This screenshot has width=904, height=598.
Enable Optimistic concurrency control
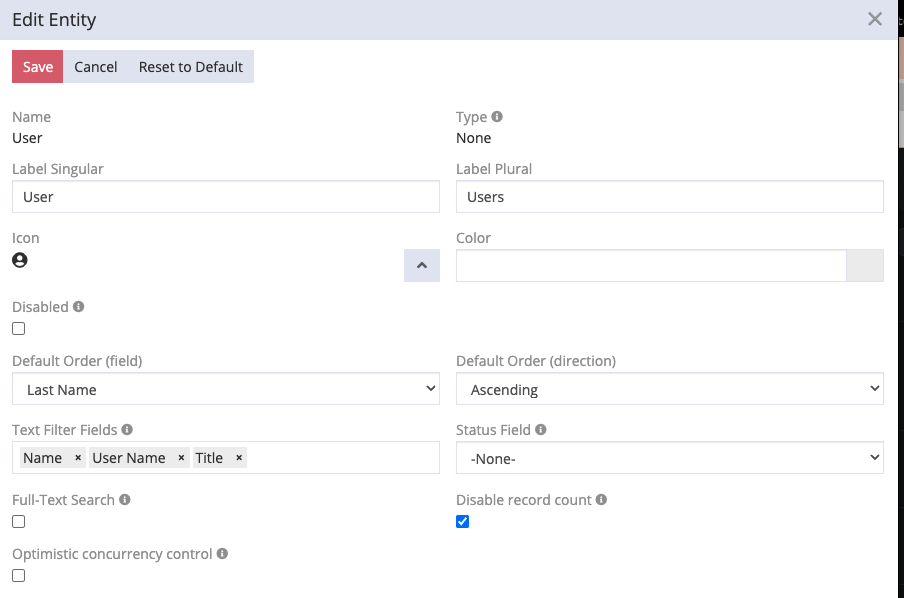(x=16, y=575)
